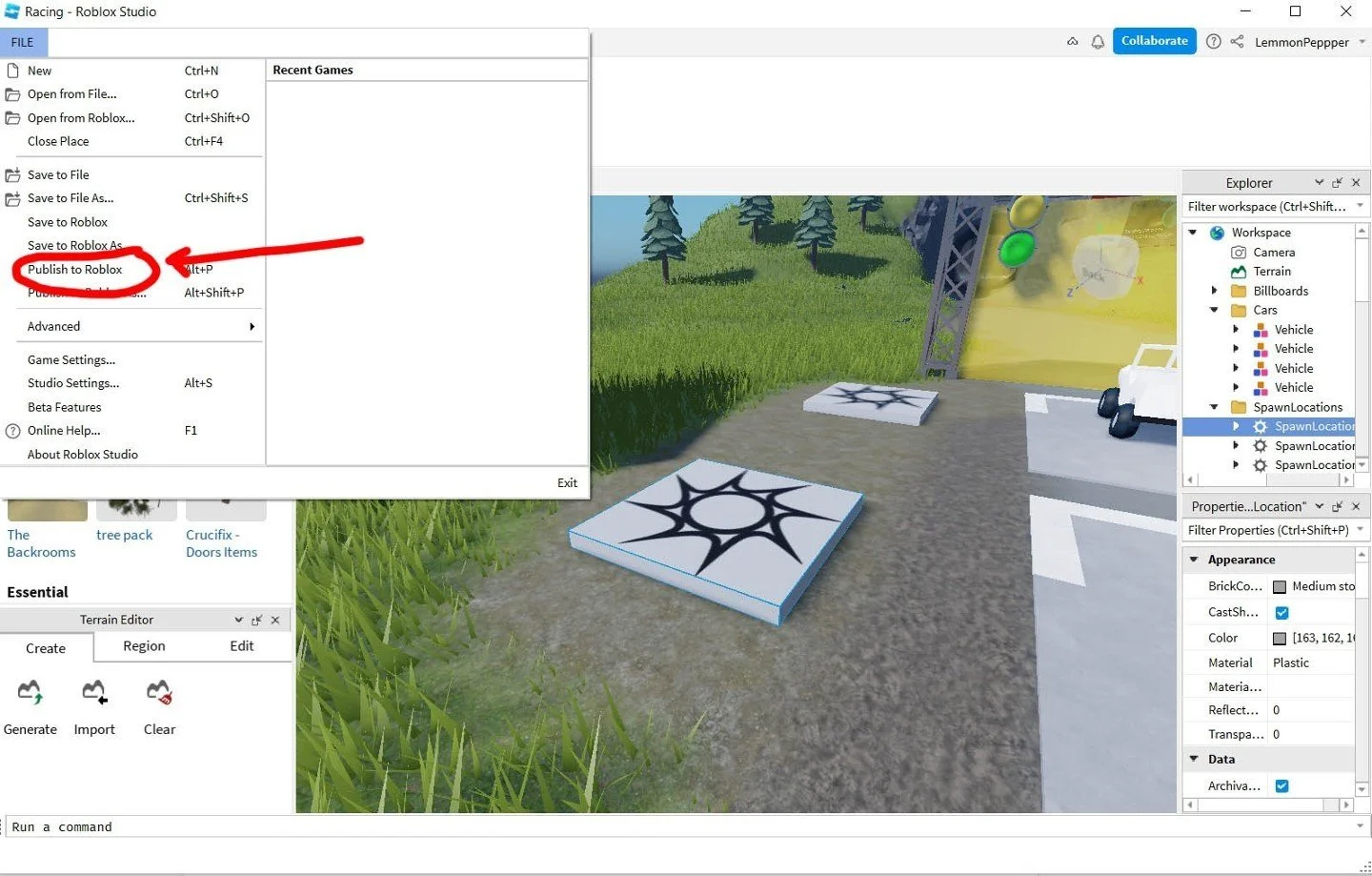This screenshot has height=876, width=1372.
Task: Click the Open from File folder icon
Action: 13,94
